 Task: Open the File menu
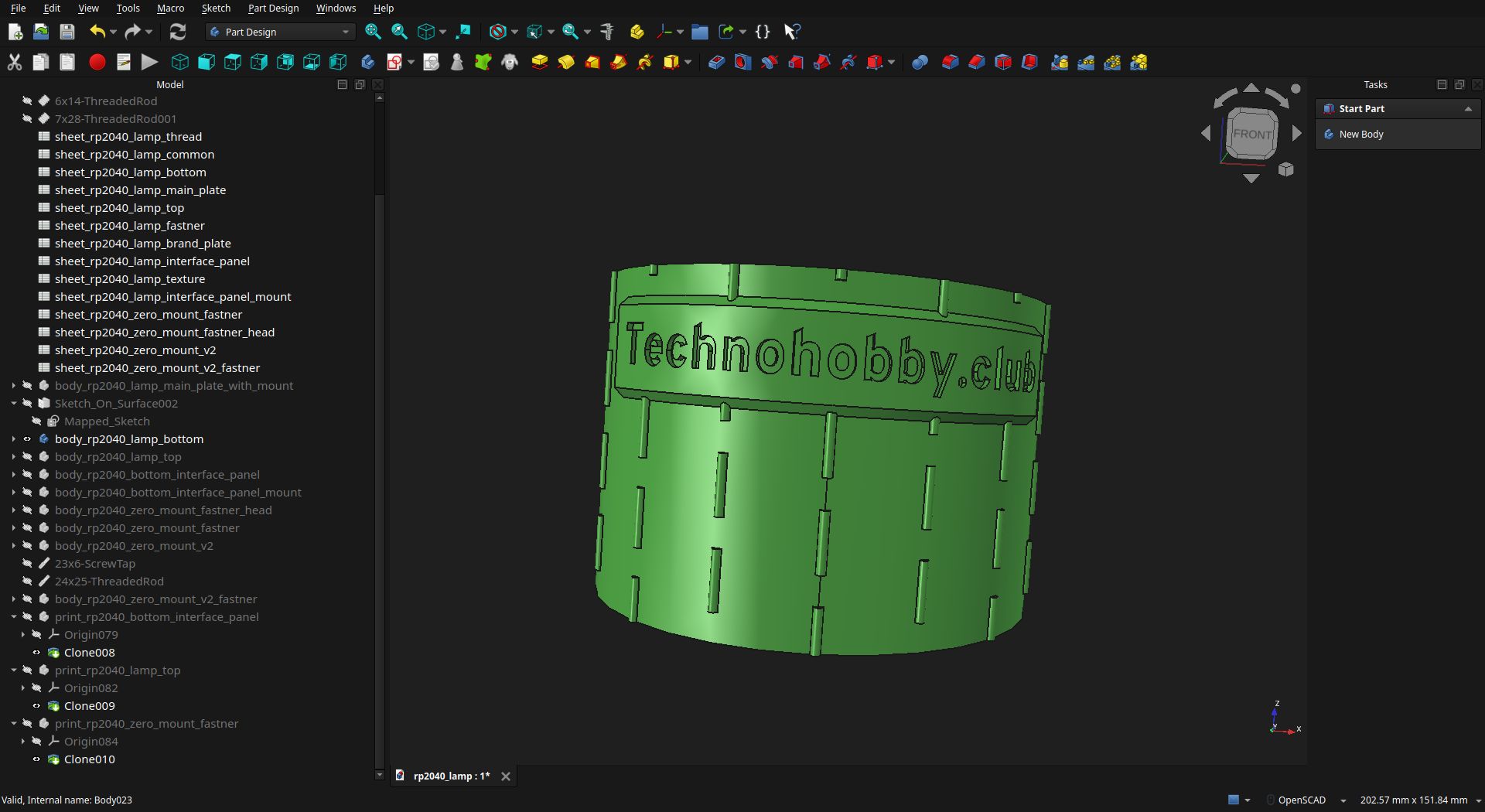pos(18,8)
